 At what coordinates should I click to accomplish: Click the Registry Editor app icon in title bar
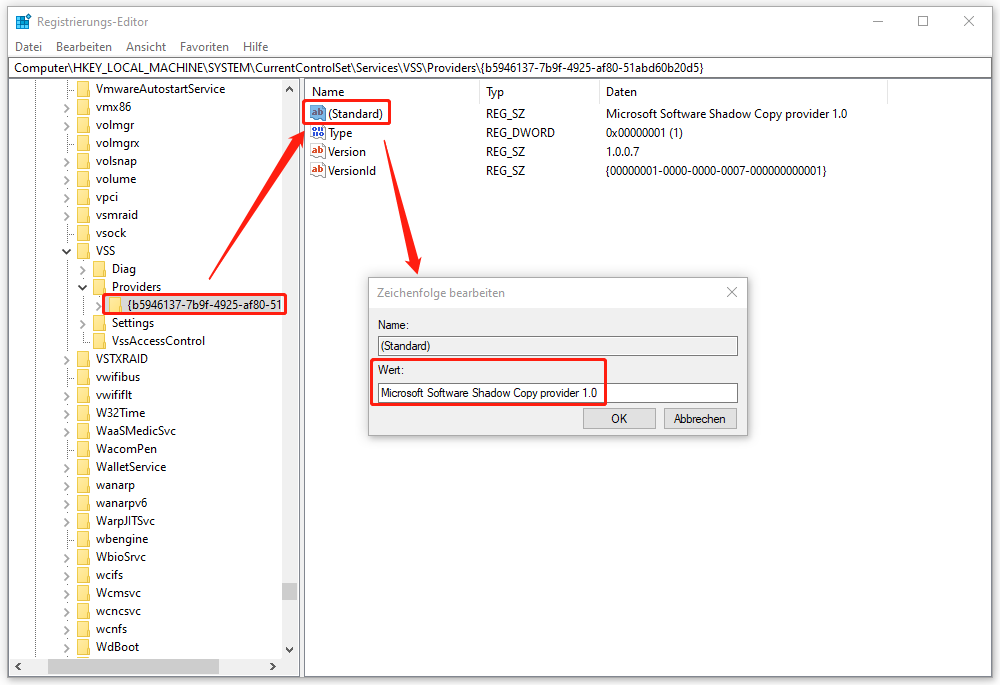24,21
